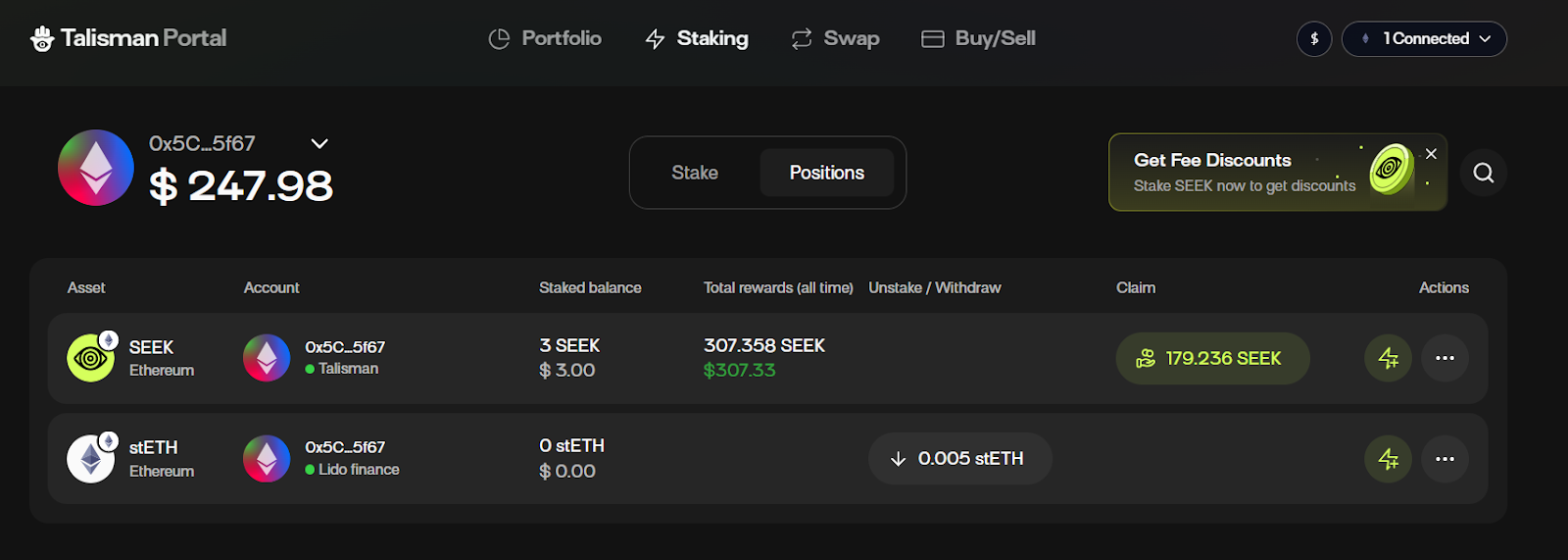The image size is (1568, 560).
Task: Open the search magnifier icon
Action: 1483,173
